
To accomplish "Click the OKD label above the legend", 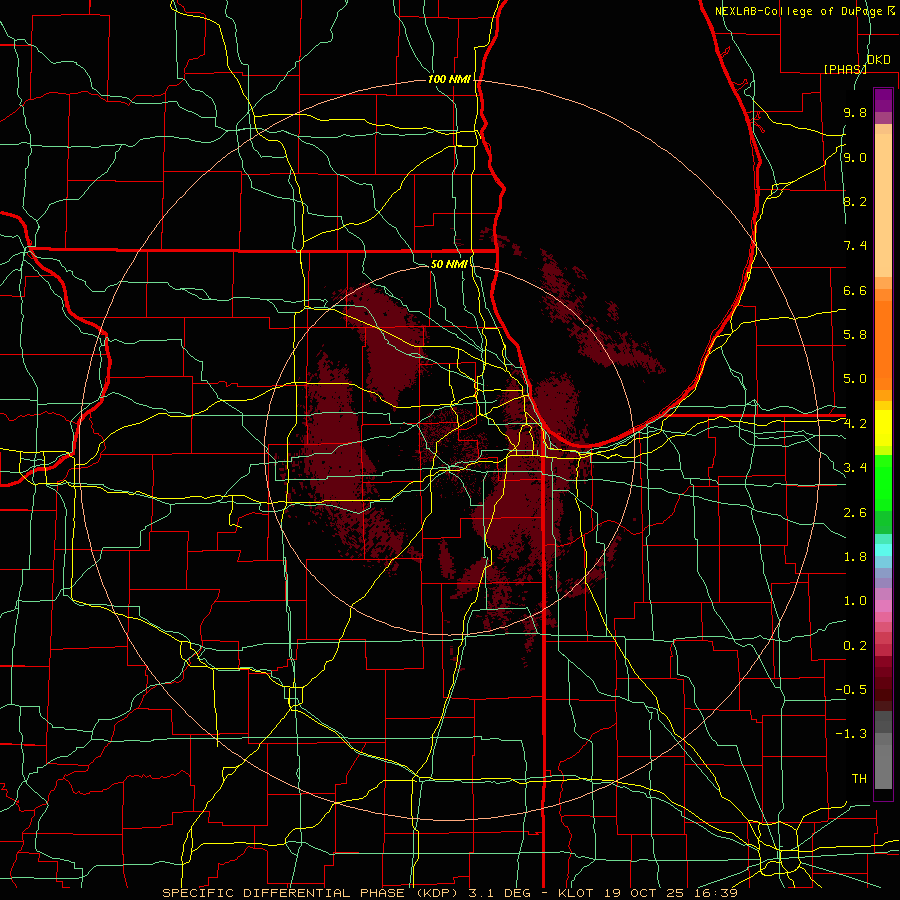I will 878,60.
